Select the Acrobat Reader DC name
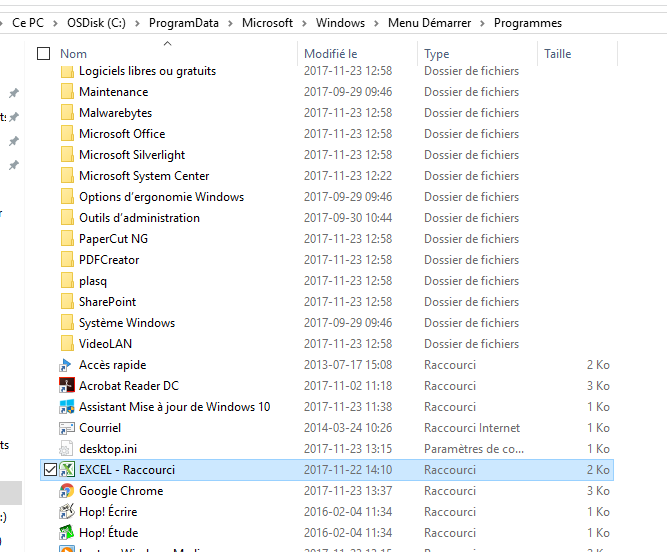This screenshot has height=552, width=667. (x=129, y=386)
